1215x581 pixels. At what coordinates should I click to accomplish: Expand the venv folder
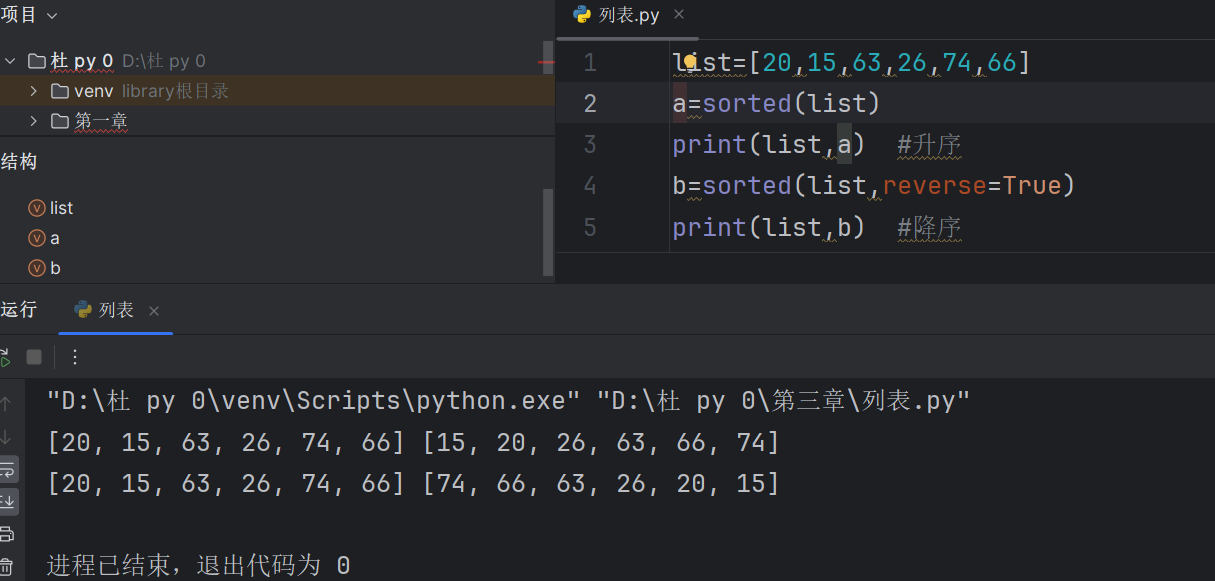[34, 91]
